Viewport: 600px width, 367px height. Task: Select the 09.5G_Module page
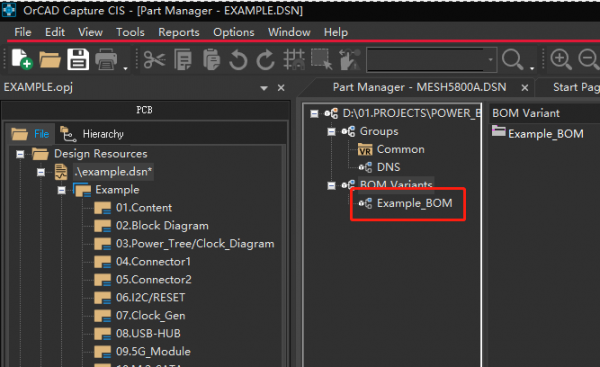click(x=153, y=352)
